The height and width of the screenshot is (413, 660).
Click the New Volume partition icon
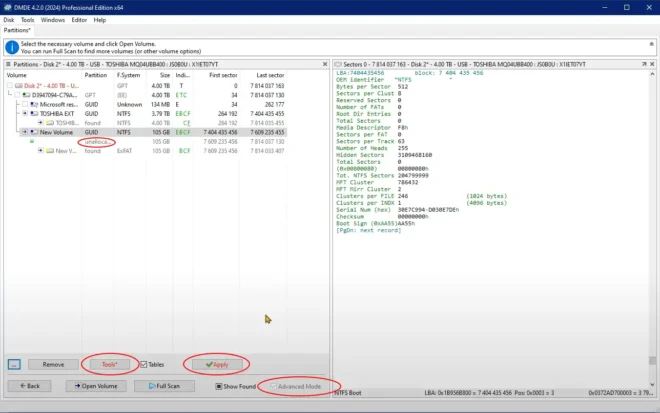[x=34, y=132]
